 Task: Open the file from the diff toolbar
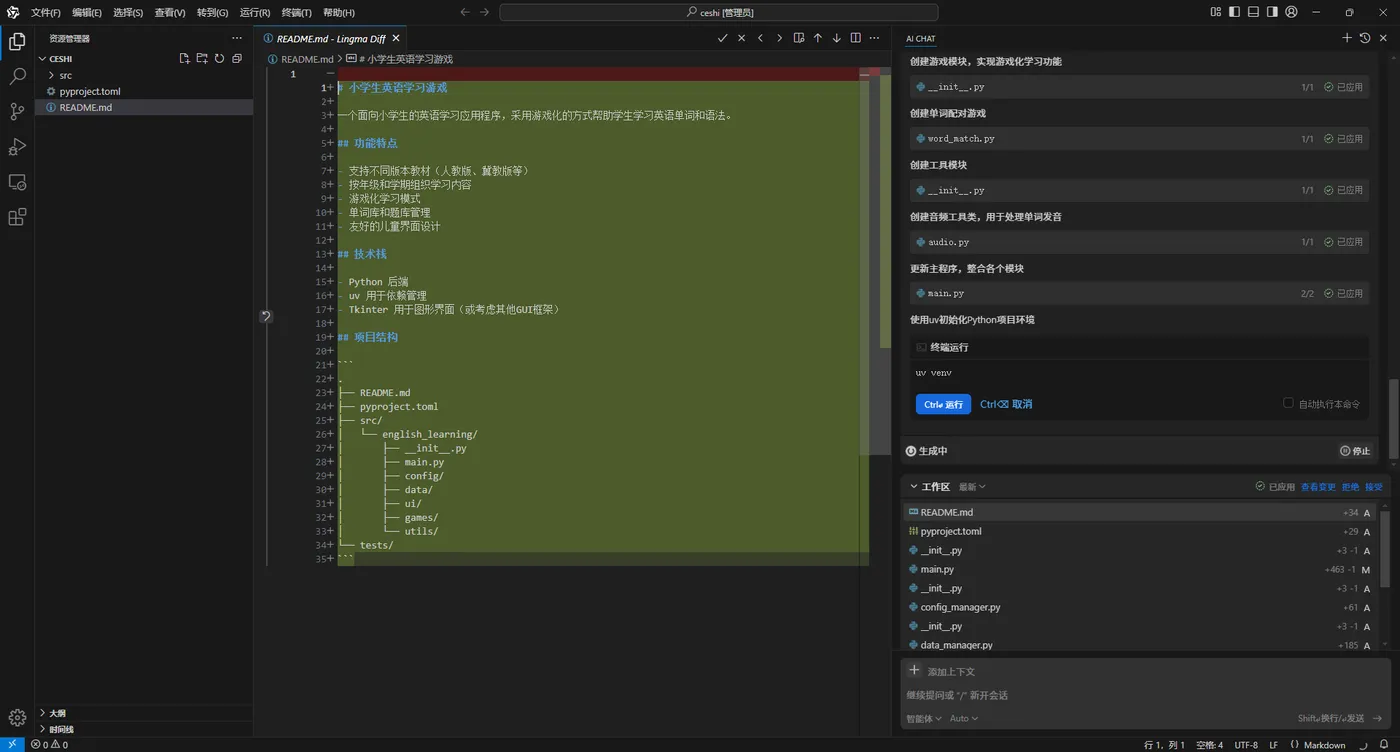[798, 38]
